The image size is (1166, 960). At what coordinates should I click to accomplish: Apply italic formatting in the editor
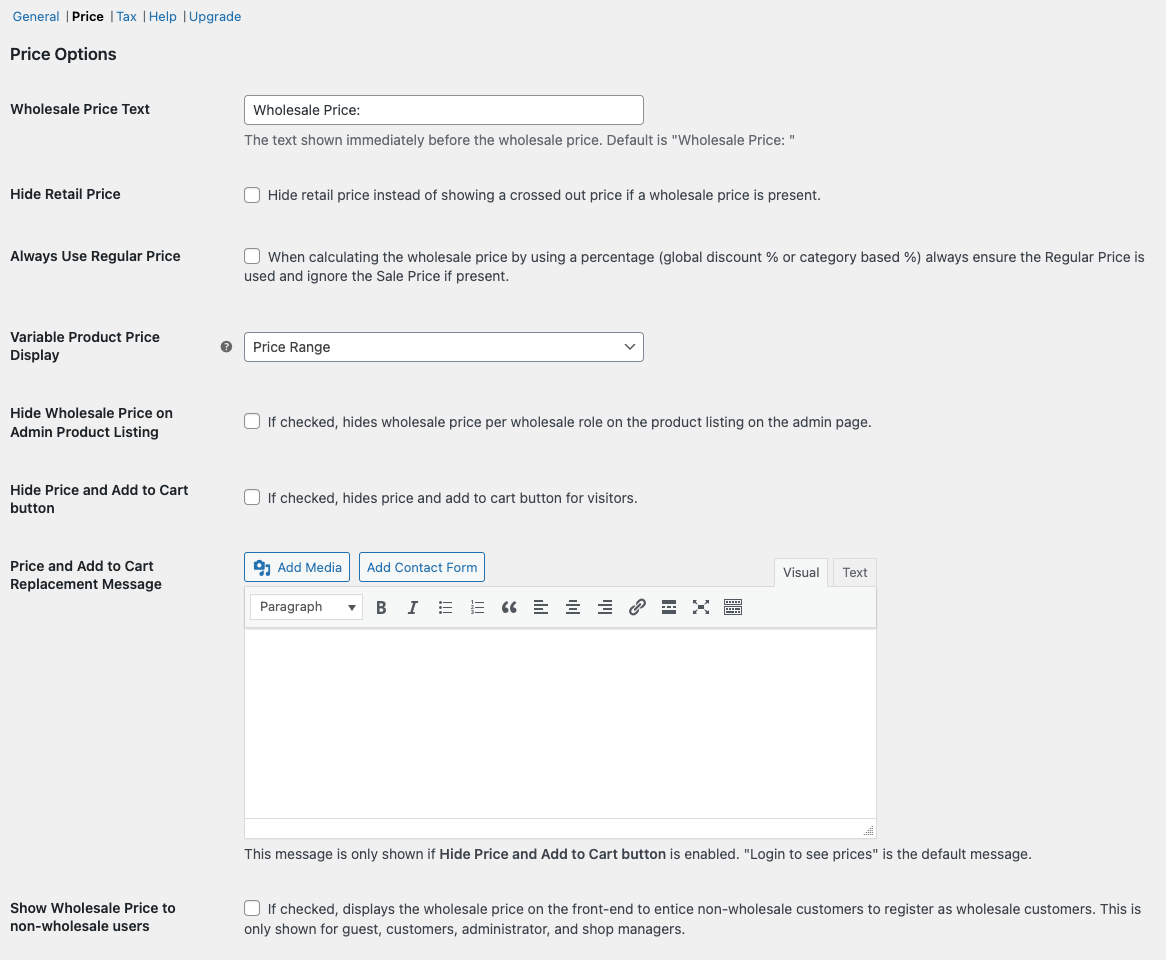(x=413, y=607)
